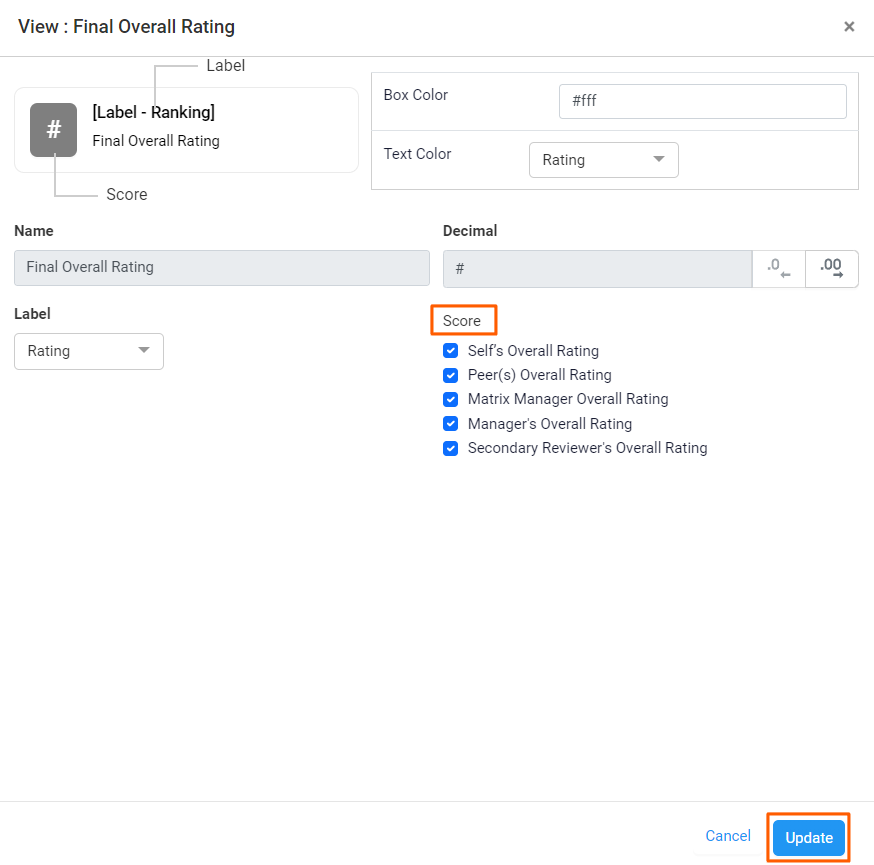This screenshot has width=874, height=865.
Task: Click the Name field showing Final Overall Rating
Action: click(x=221, y=267)
